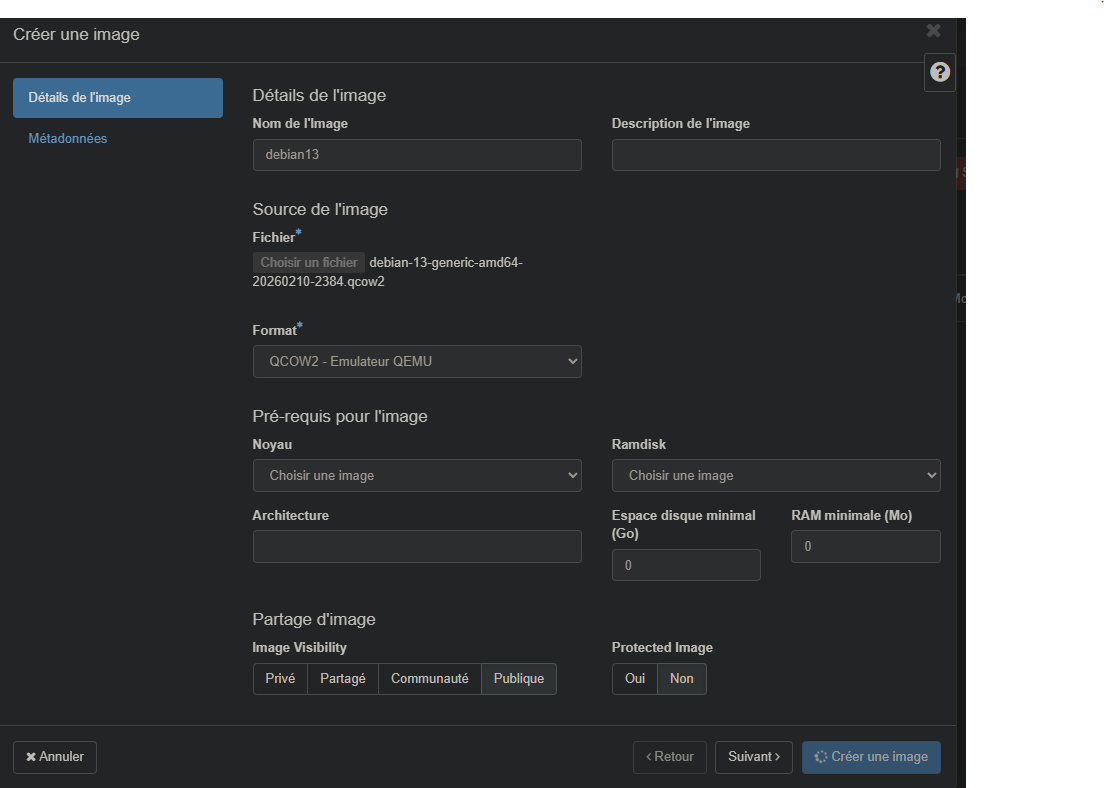The height and width of the screenshot is (788, 1104).
Task: Click the Architecture text field
Action: [417, 546]
